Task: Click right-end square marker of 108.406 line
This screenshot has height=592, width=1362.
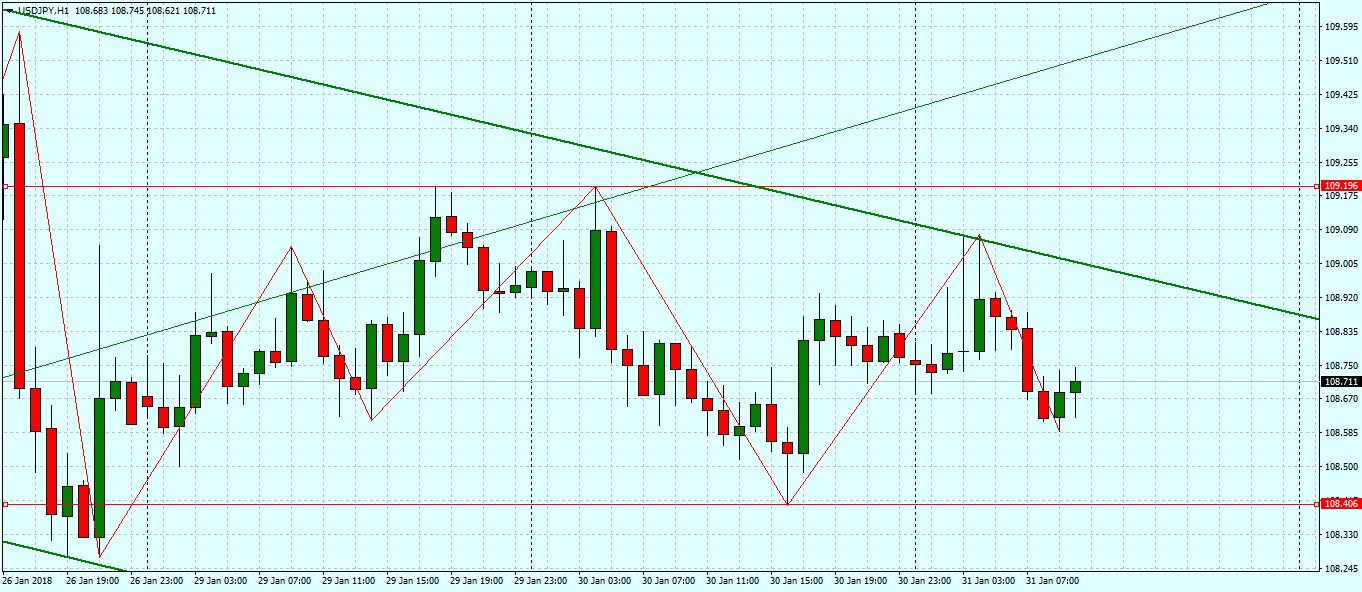Action: (x=1315, y=504)
